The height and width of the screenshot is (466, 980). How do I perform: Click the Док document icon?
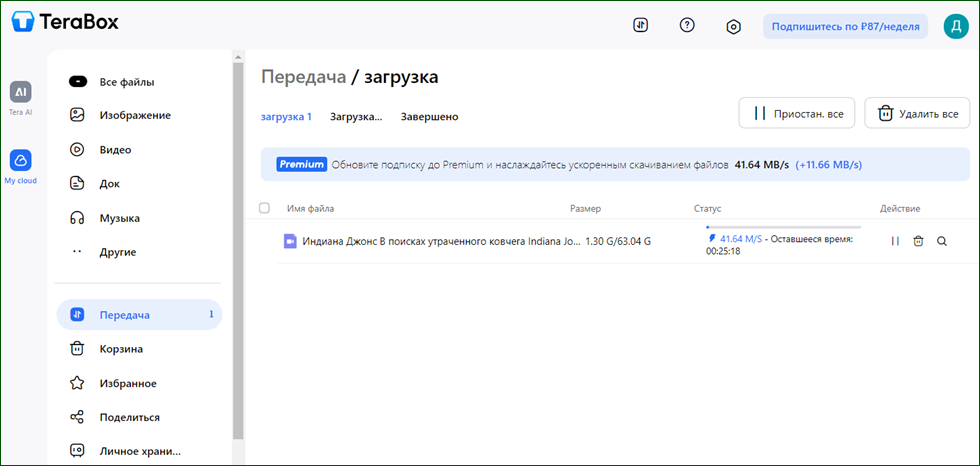[77, 184]
